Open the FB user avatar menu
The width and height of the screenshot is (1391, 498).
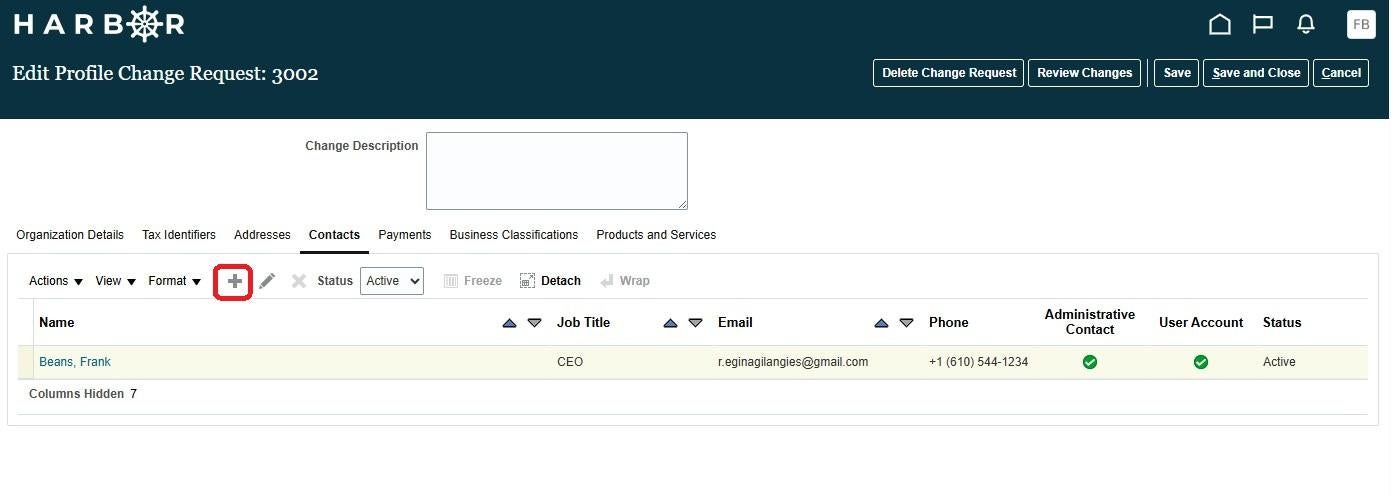click(x=1361, y=24)
